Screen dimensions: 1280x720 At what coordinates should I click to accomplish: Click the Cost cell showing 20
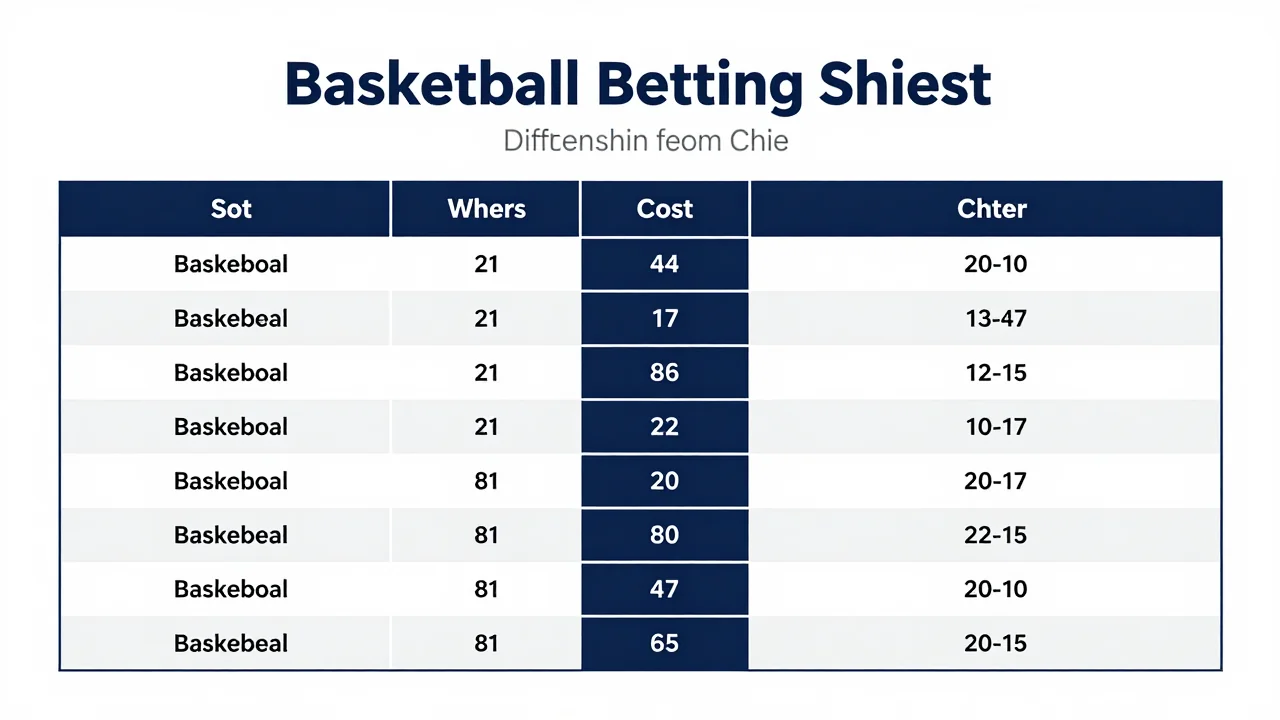pyautogui.click(x=665, y=481)
